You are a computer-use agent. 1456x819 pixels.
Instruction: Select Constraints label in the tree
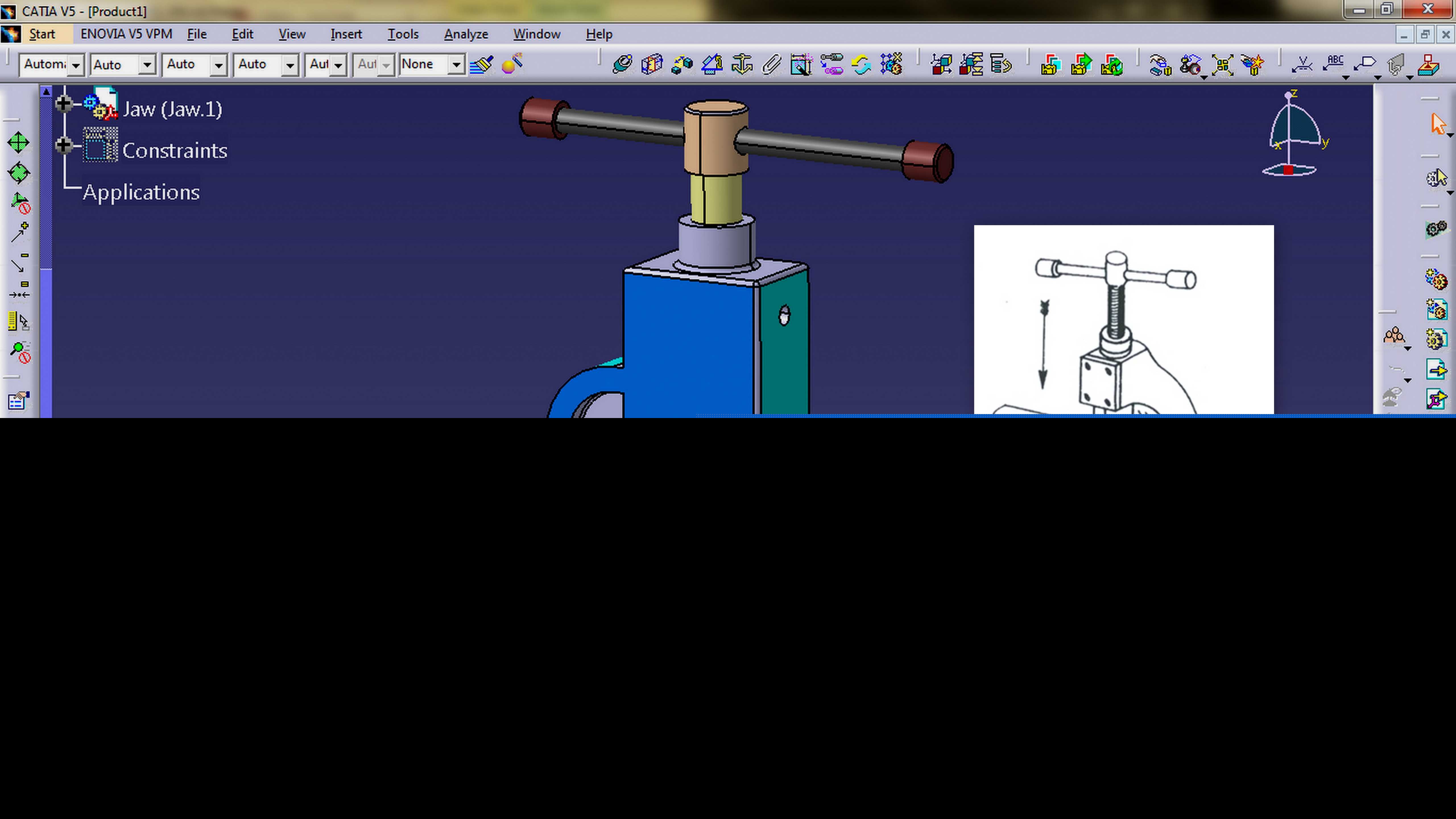175,150
